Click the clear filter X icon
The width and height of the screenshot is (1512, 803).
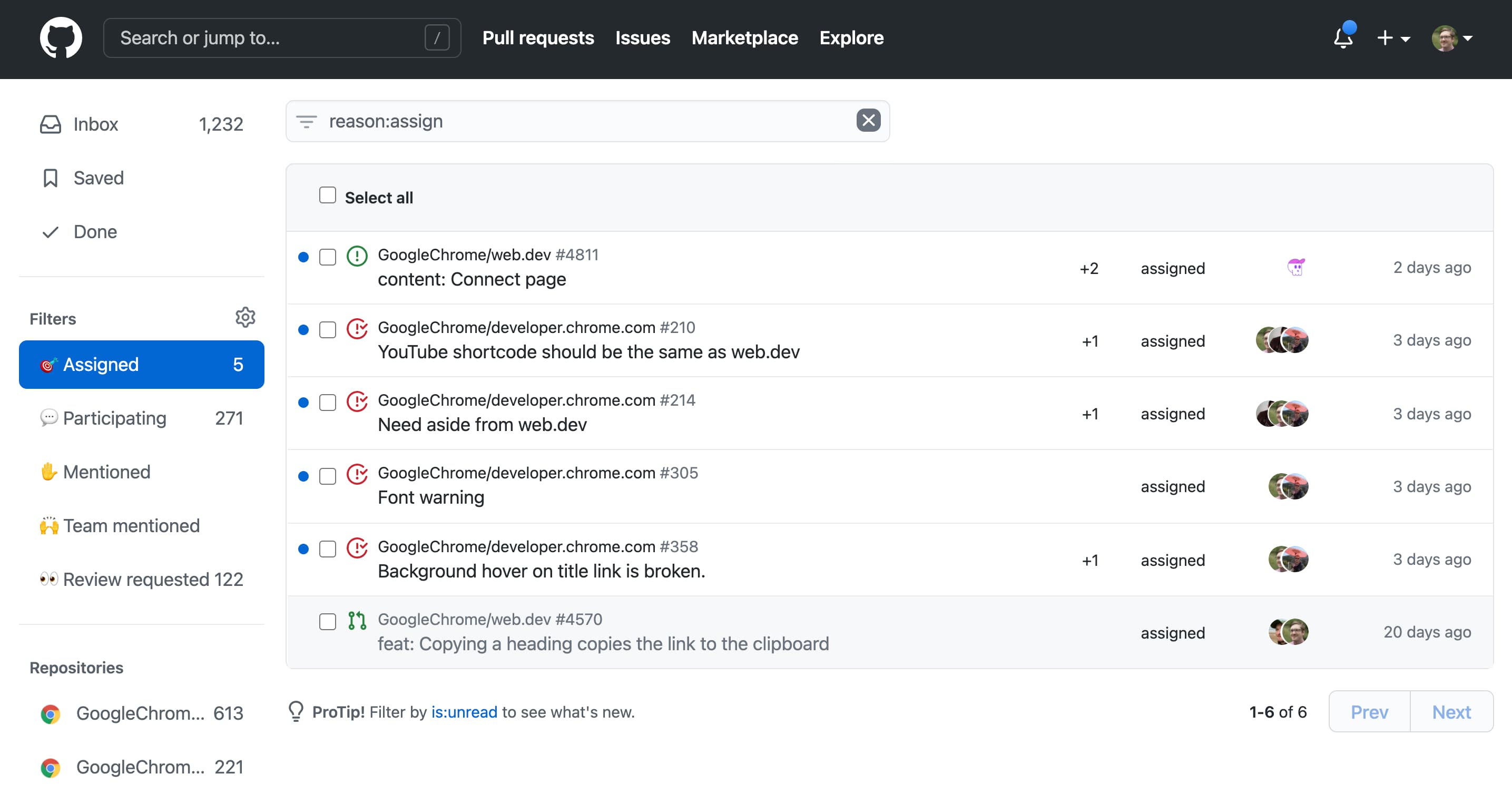pos(868,120)
